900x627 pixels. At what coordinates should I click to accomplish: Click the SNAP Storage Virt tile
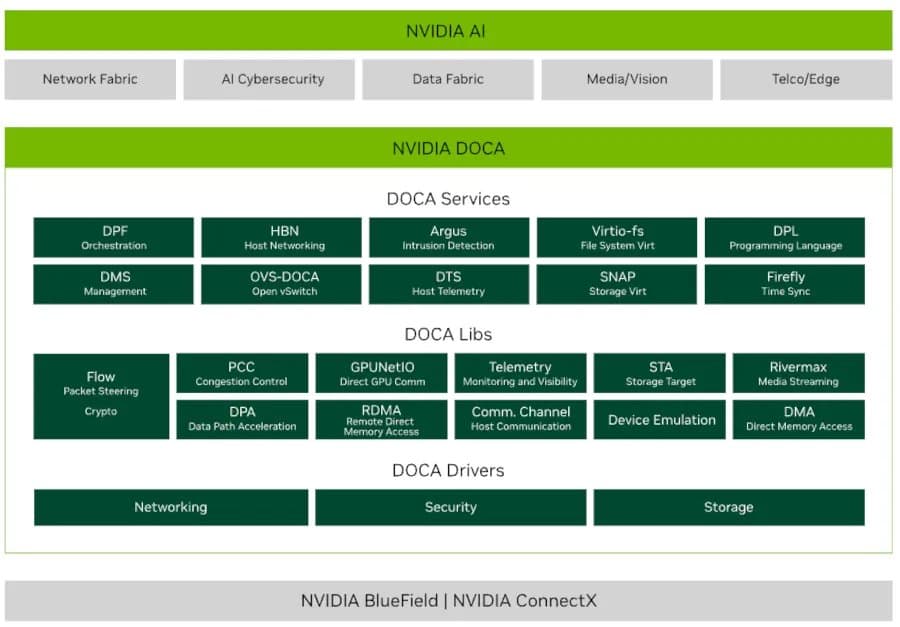617,283
